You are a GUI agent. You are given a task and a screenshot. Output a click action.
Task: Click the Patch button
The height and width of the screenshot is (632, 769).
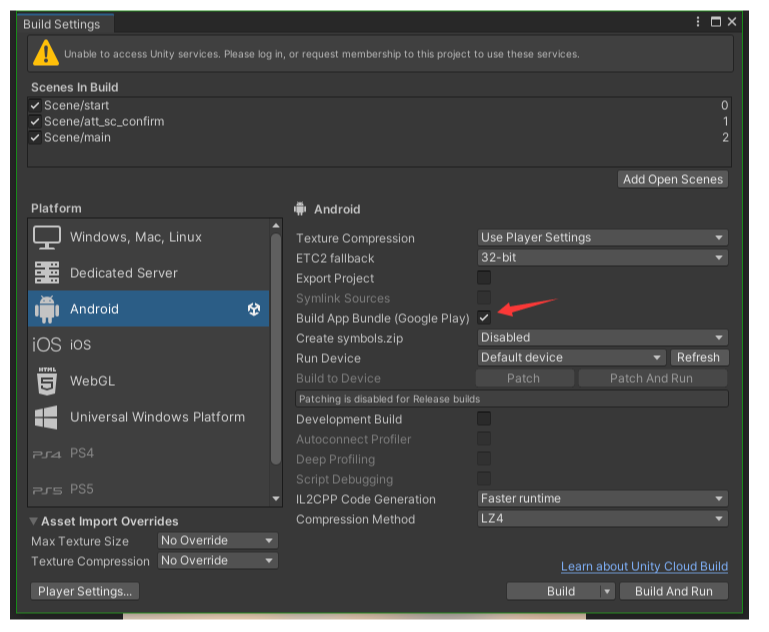point(524,379)
